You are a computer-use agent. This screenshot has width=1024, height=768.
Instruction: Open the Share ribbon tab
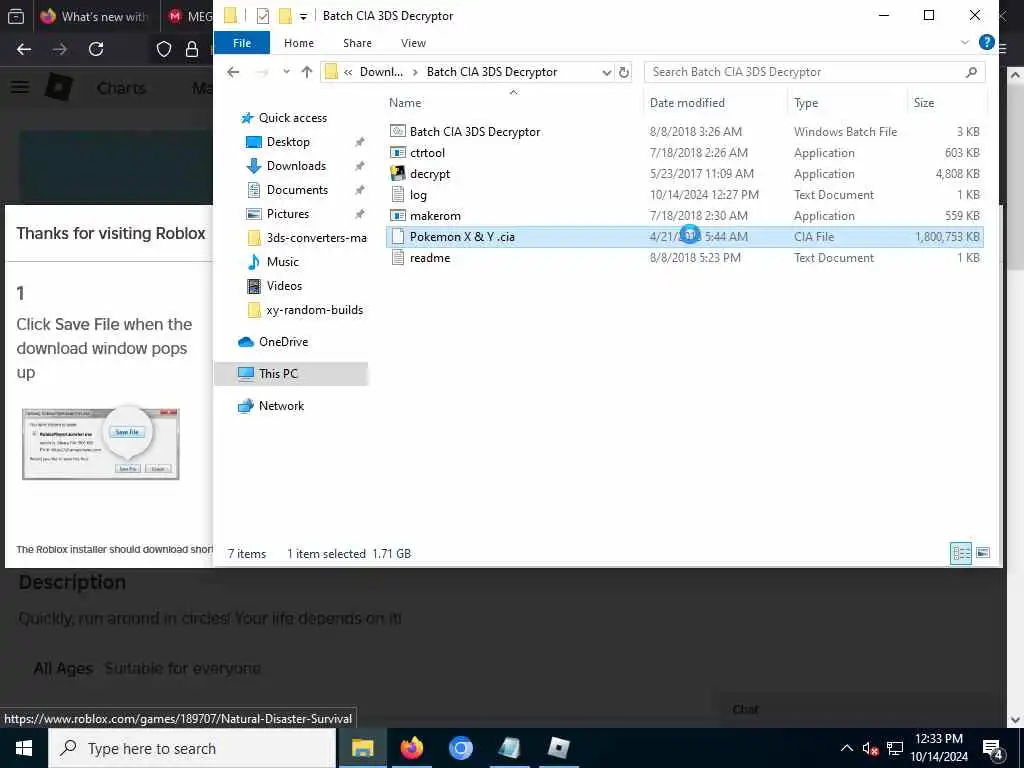[357, 43]
